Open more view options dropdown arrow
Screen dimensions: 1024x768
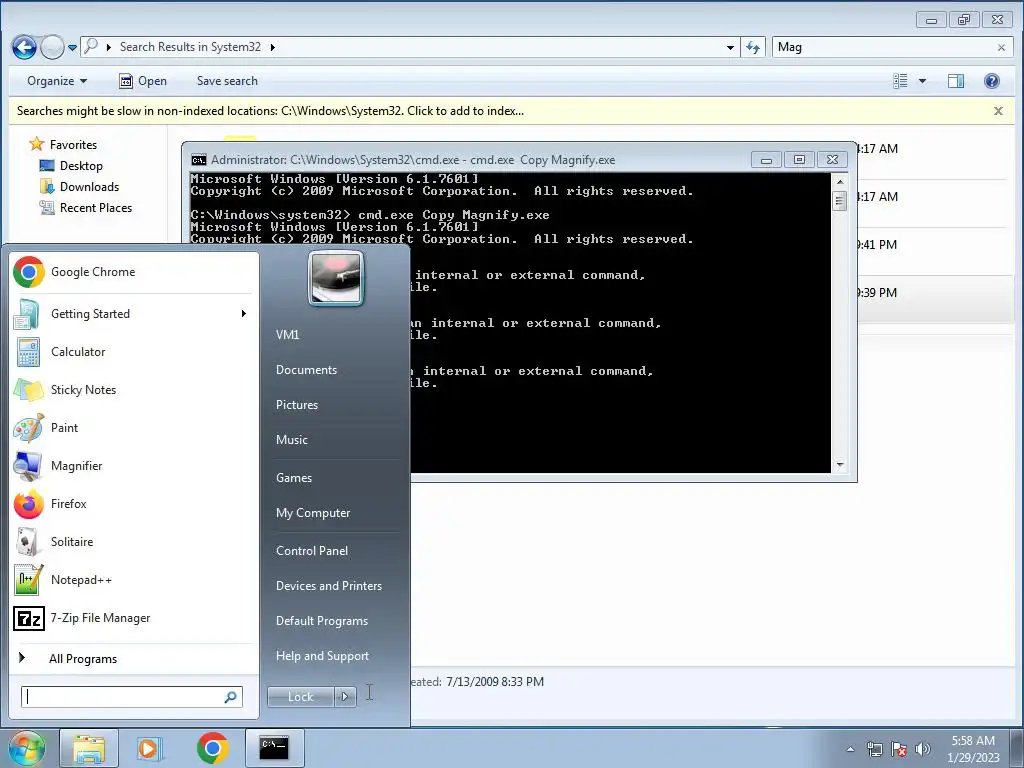[x=922, y=81]
